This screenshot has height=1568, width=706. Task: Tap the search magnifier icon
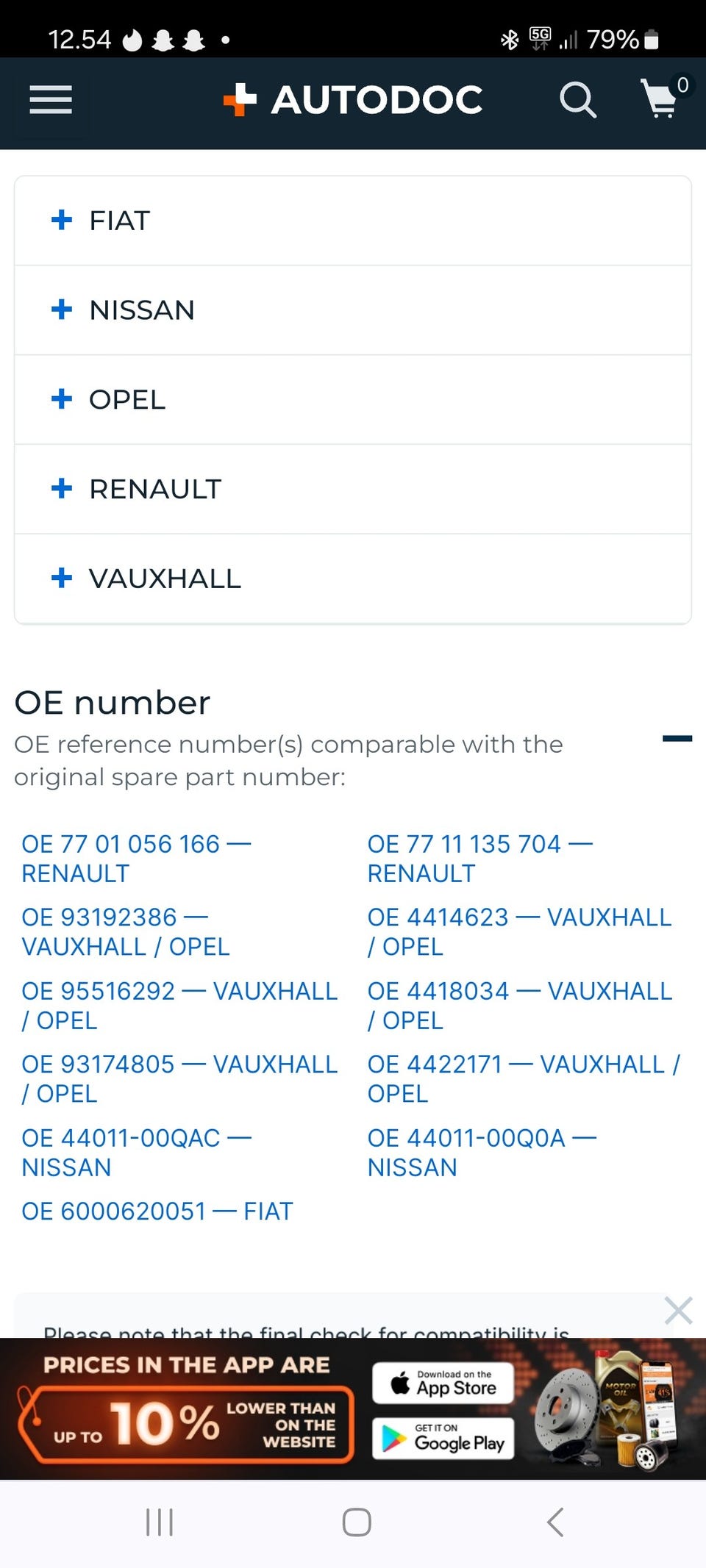[577, 99]
